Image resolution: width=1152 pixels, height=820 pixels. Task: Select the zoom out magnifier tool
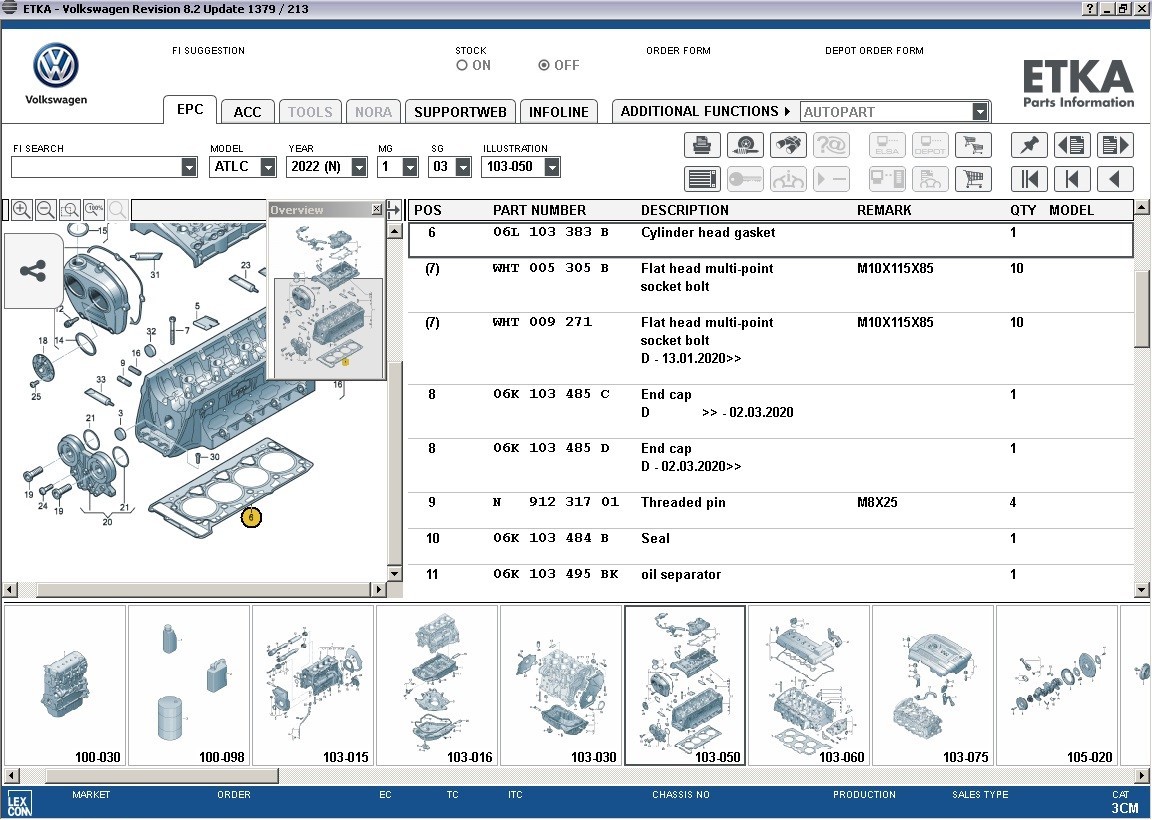point(45,210)
